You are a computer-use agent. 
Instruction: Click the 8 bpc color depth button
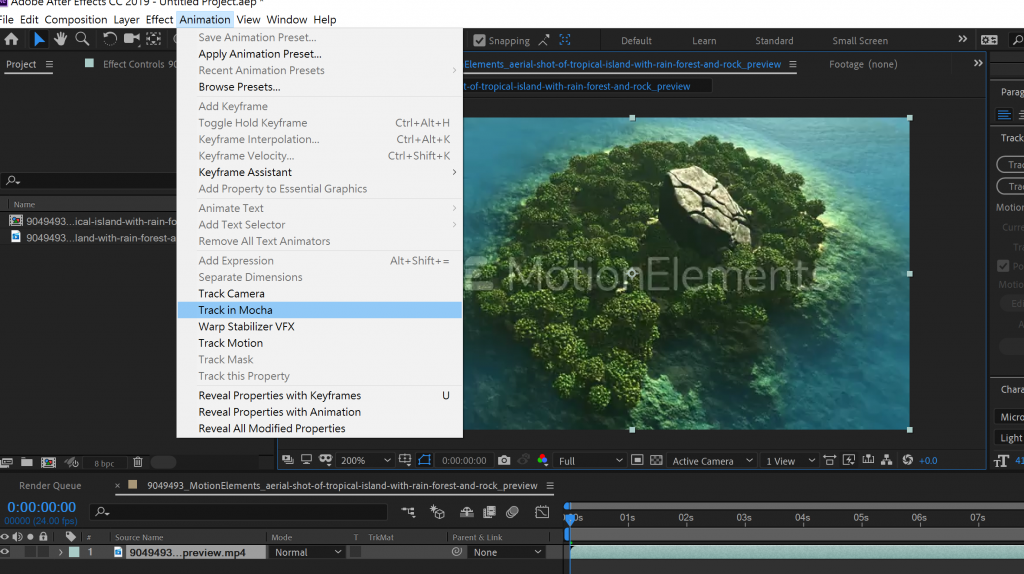(x=104, y=464)
